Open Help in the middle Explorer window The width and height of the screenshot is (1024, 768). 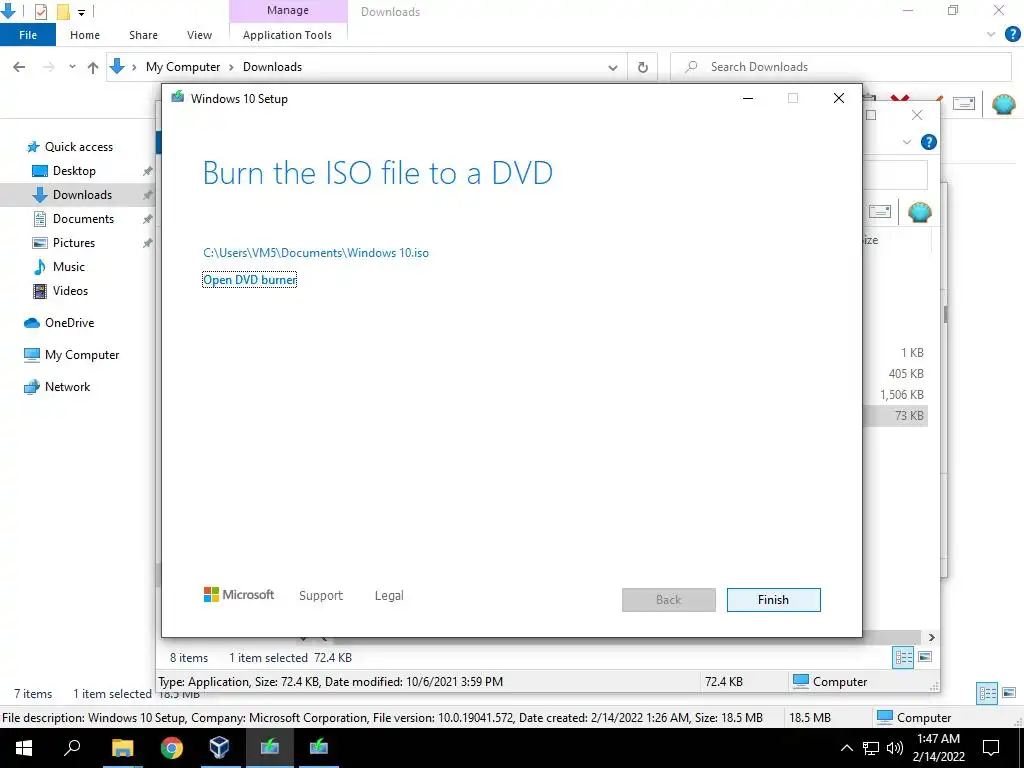tap(929, 142)
